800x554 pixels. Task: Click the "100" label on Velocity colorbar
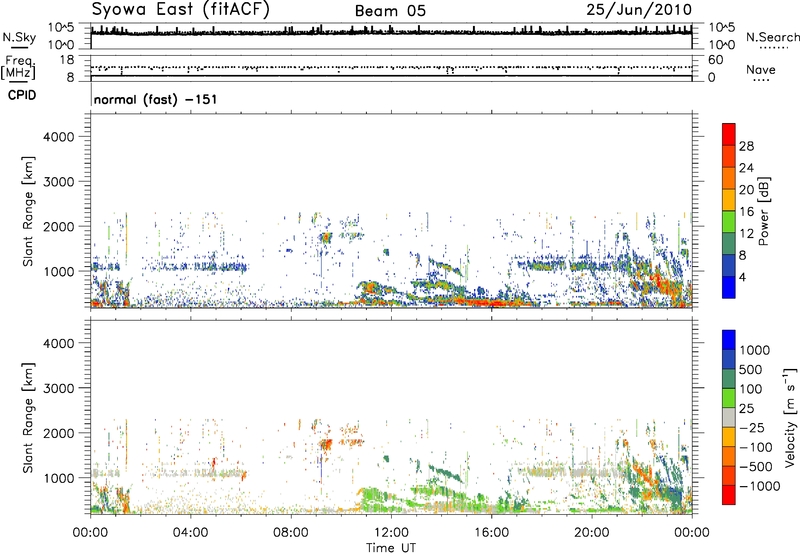pos(750,389)
